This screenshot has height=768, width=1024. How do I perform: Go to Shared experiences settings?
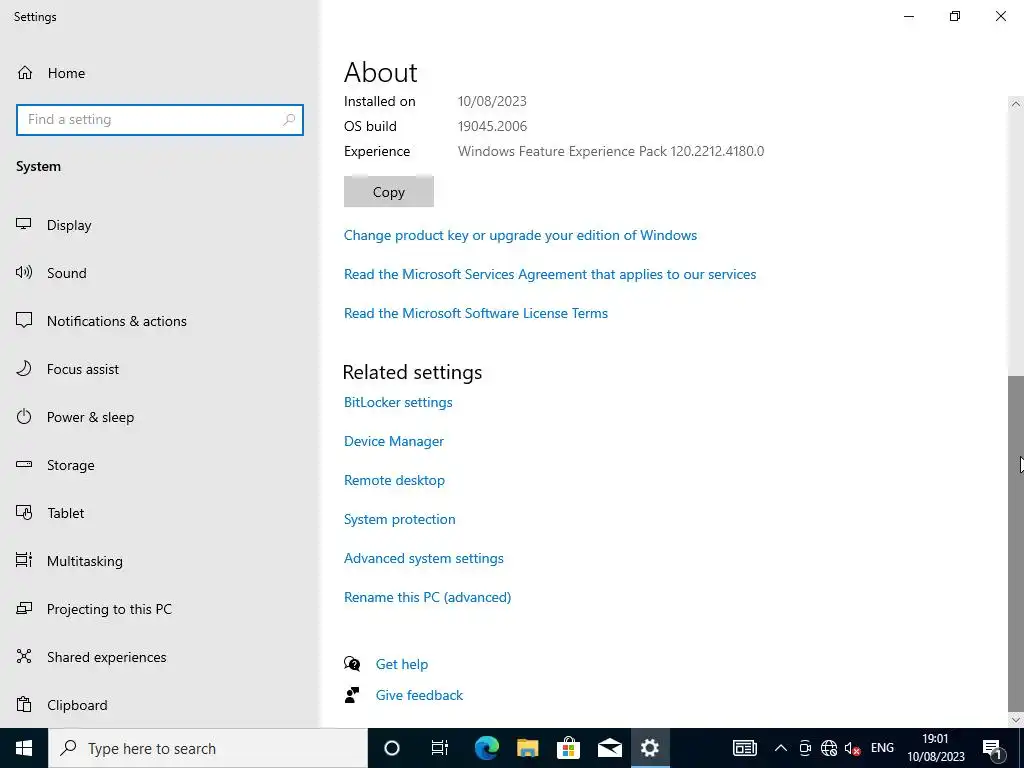tap(106, 657)
